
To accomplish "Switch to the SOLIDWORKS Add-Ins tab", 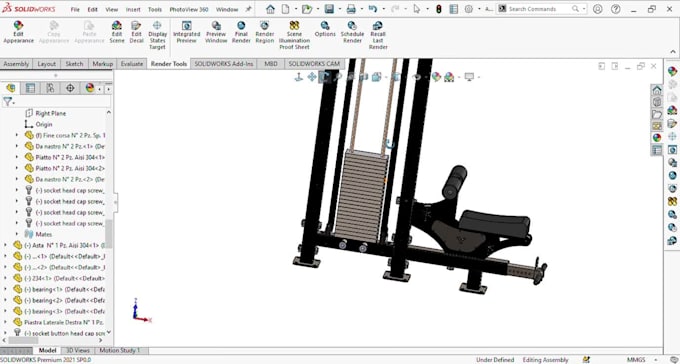I will [x=223, y=64].
